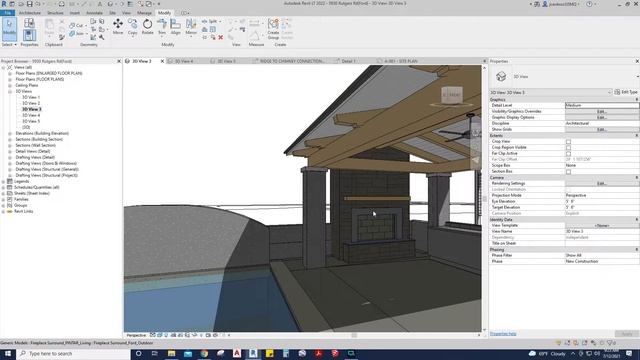The width and height of the screenshot is (640, 360).
Task: Open Chrome from the Windows taskbar
Action: [204, 353]
